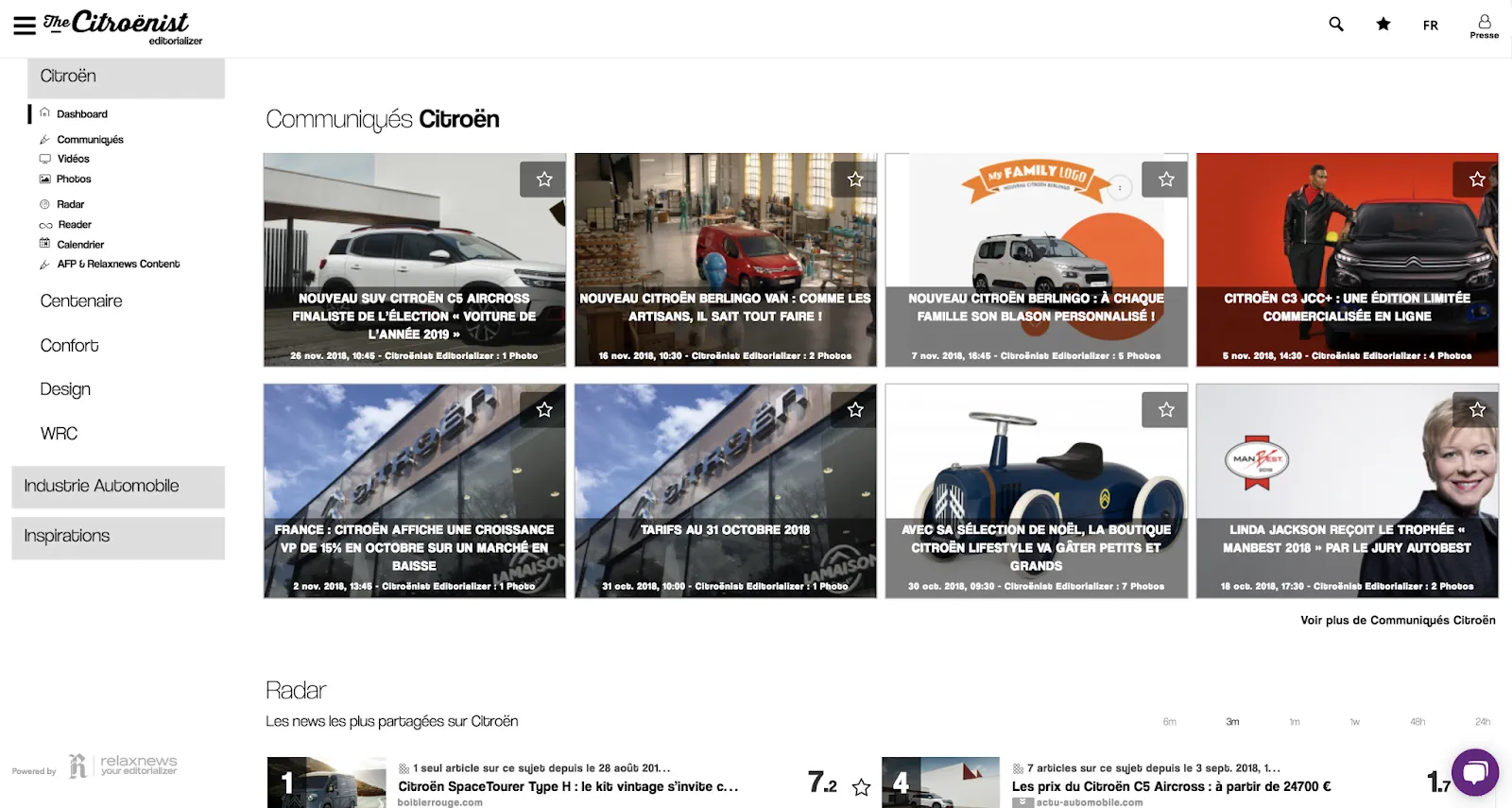Open the FR language selector
Viewport: 1512px width, 808px height.
tap(1430, 26)
